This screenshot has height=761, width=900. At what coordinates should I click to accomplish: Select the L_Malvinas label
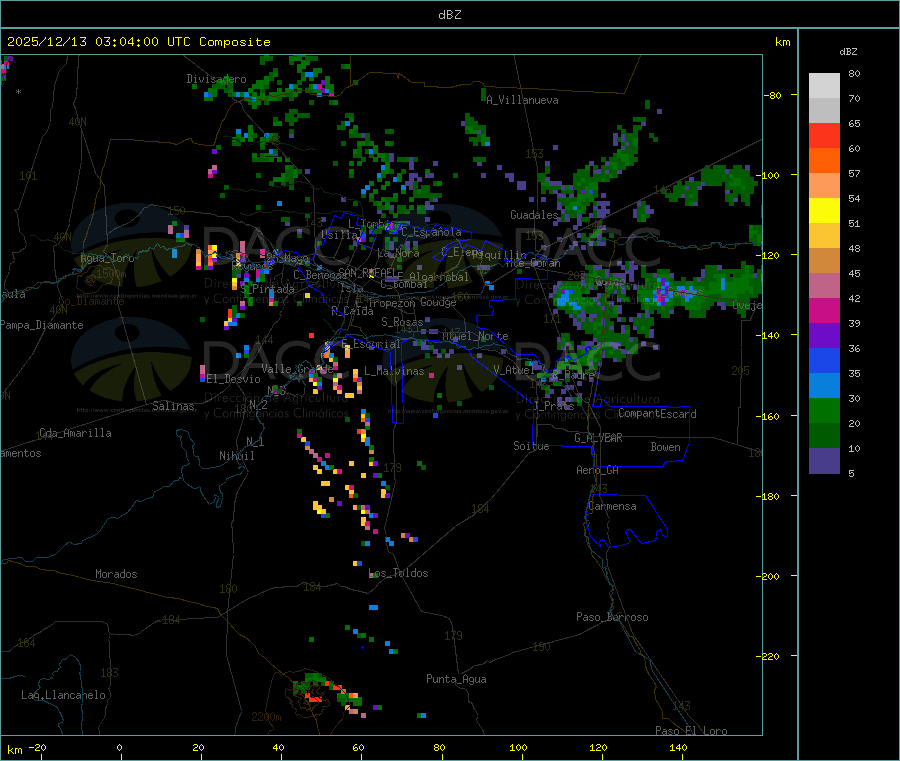[x=394, y=371]
